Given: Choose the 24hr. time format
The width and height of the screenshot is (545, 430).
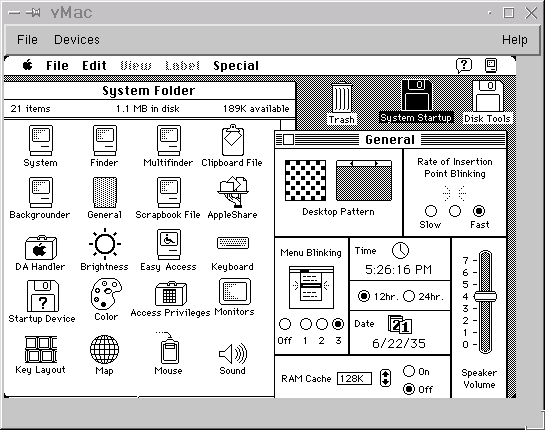Looking at the screenshot, I should (409, 296).
